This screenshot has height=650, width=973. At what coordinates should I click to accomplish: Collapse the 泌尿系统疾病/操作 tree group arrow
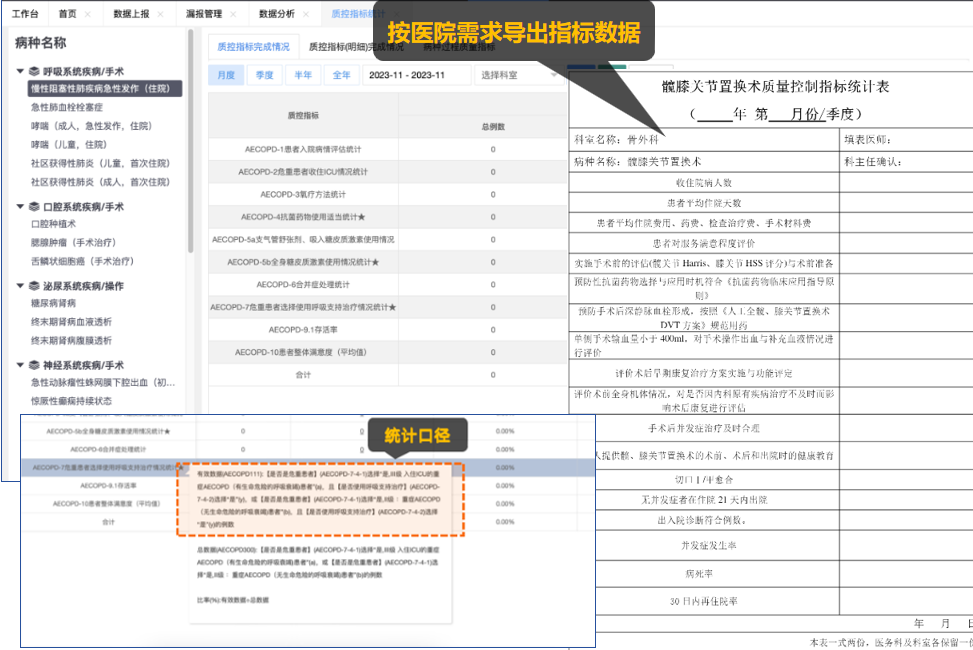[20, 285]
